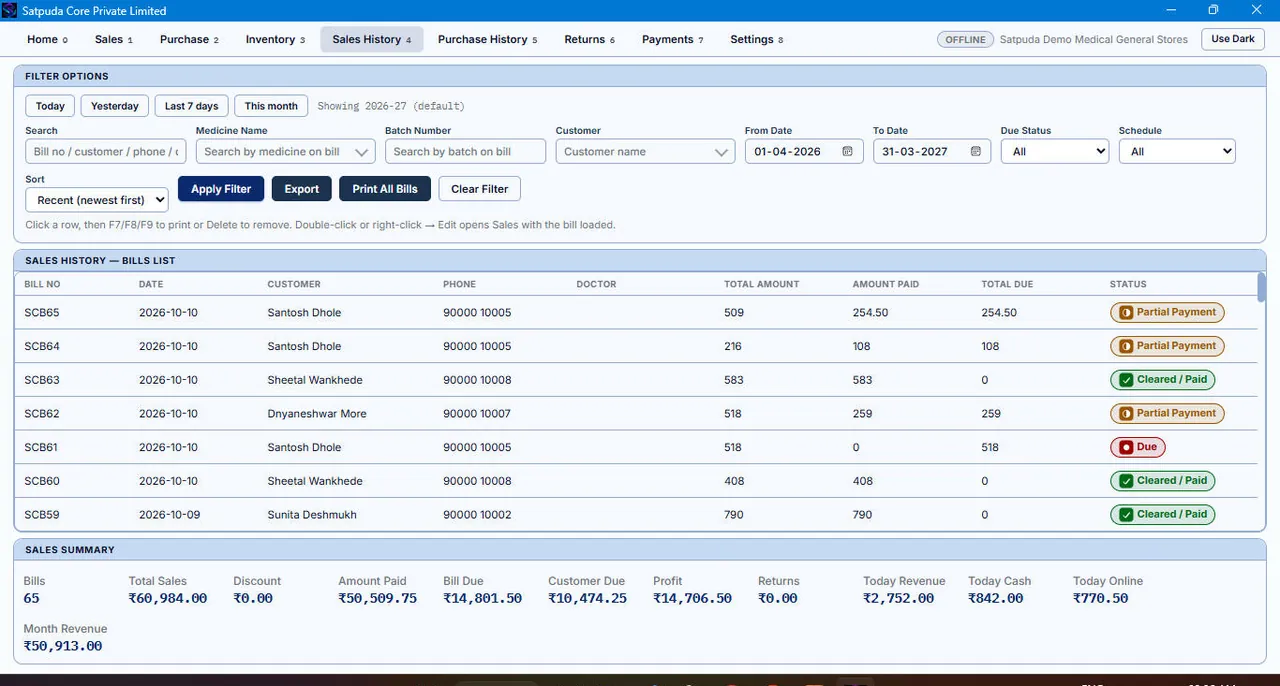Screen dimensions: 1280x686
Task: Click Profit value ₹14,706.50
Action: tap(693, 598)
